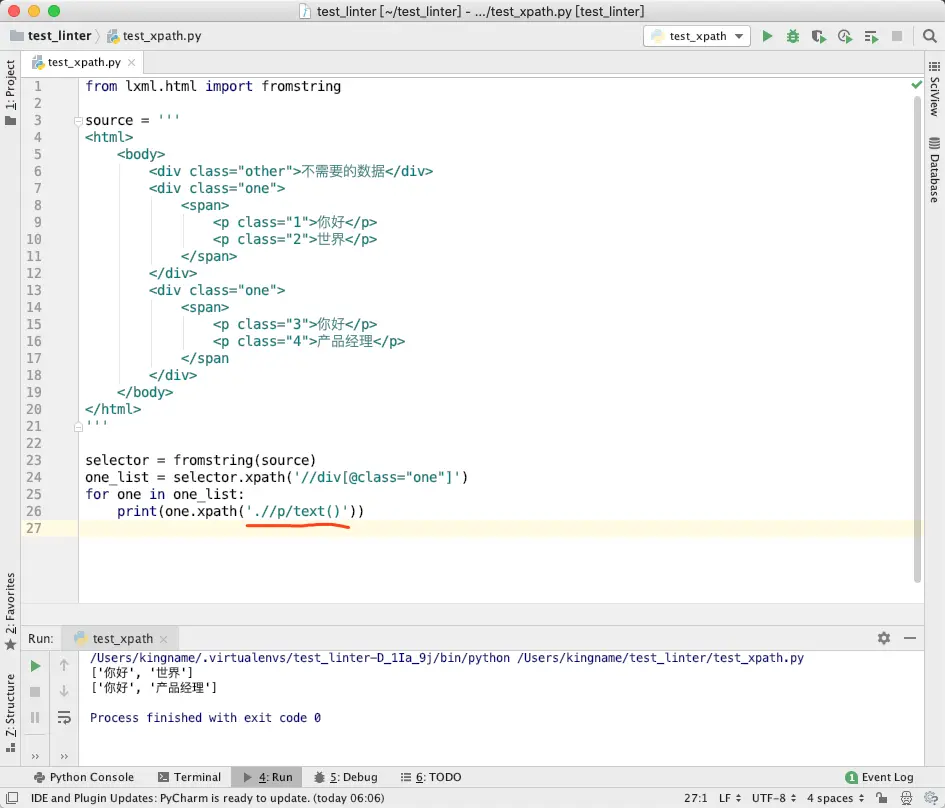Open Event Log
This screenshot has height=808, width=945.
point(879,777)
